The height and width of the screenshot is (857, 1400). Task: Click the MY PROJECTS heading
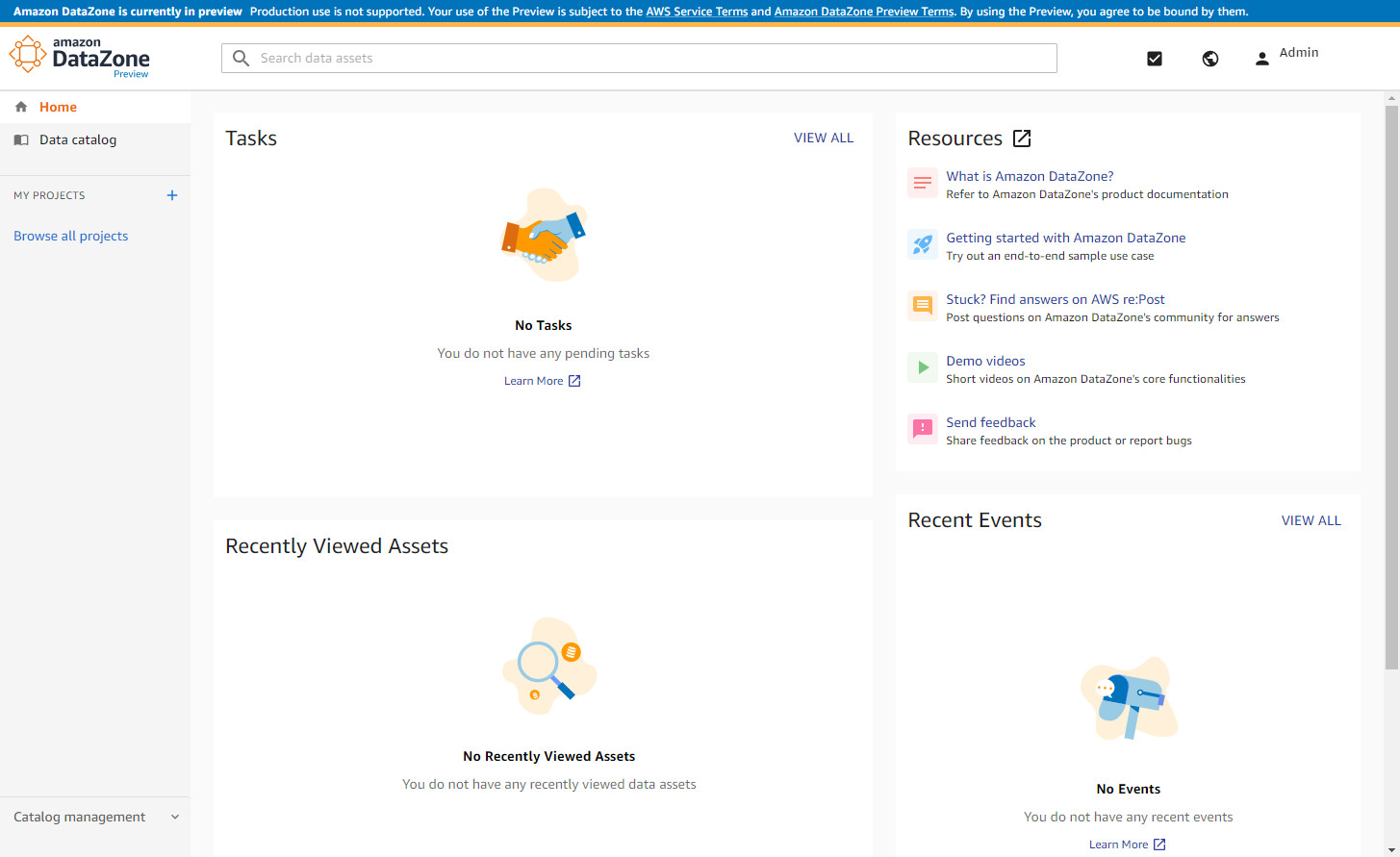pos(49,195)
